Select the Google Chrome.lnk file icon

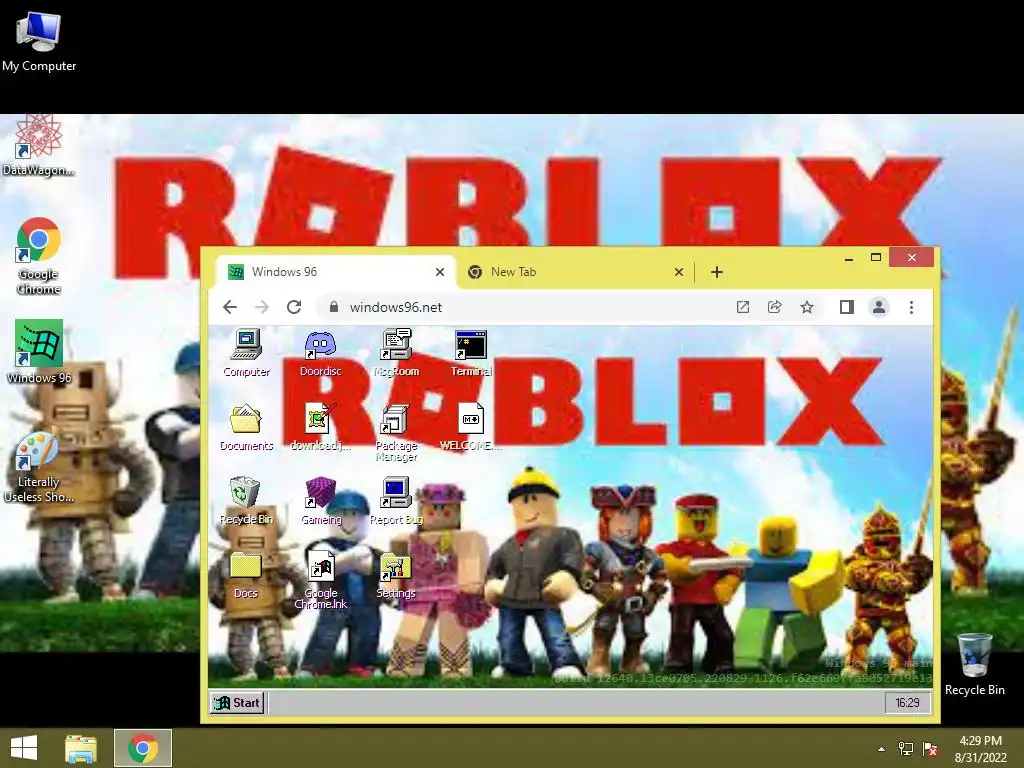point(321,581)
